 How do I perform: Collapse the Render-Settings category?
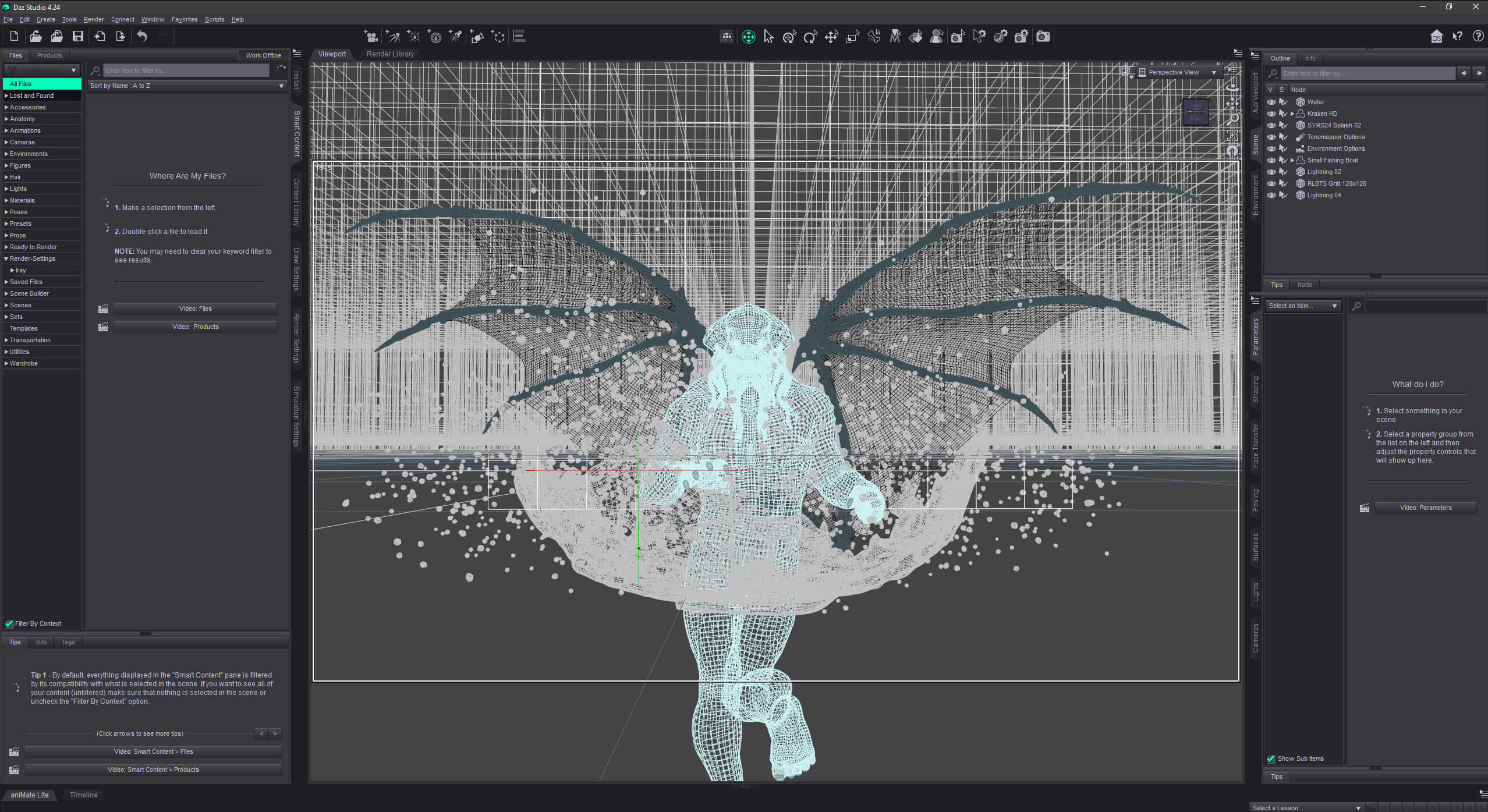point(6,258)
